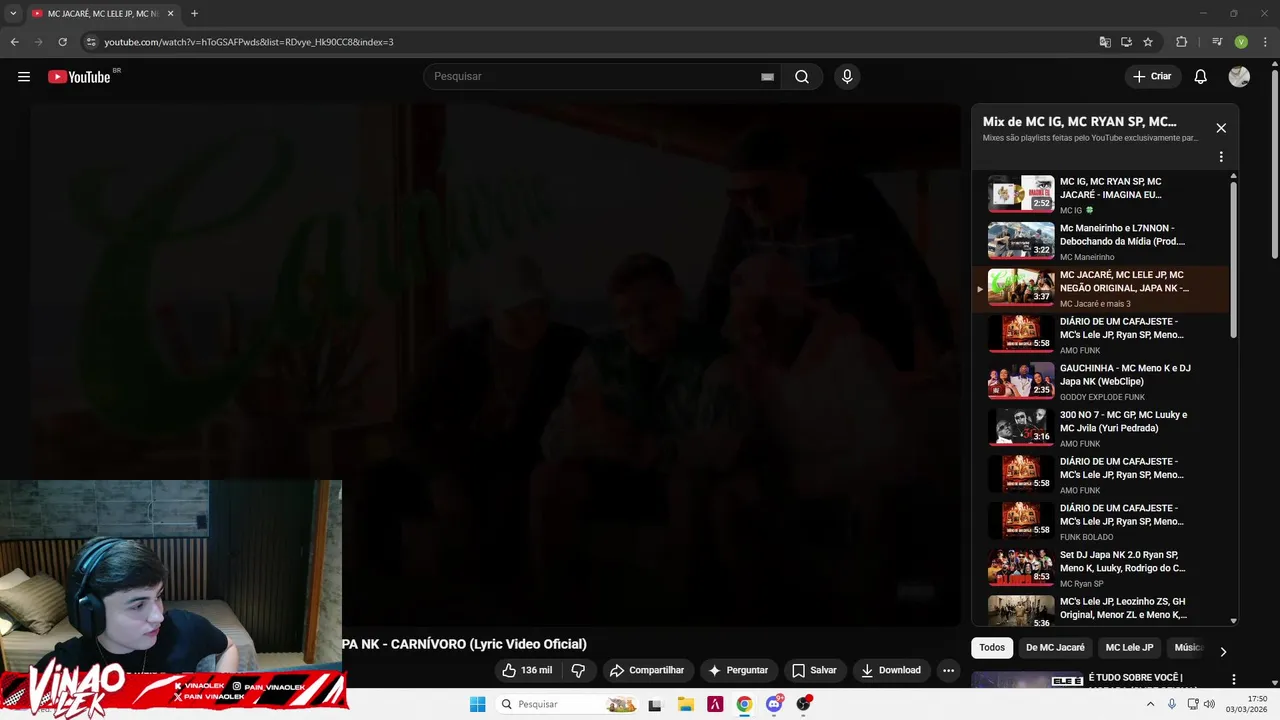This screenshot has width=1280, height=720.
Task: Show more filter chips with arrow
Action: coord(1222,651)
